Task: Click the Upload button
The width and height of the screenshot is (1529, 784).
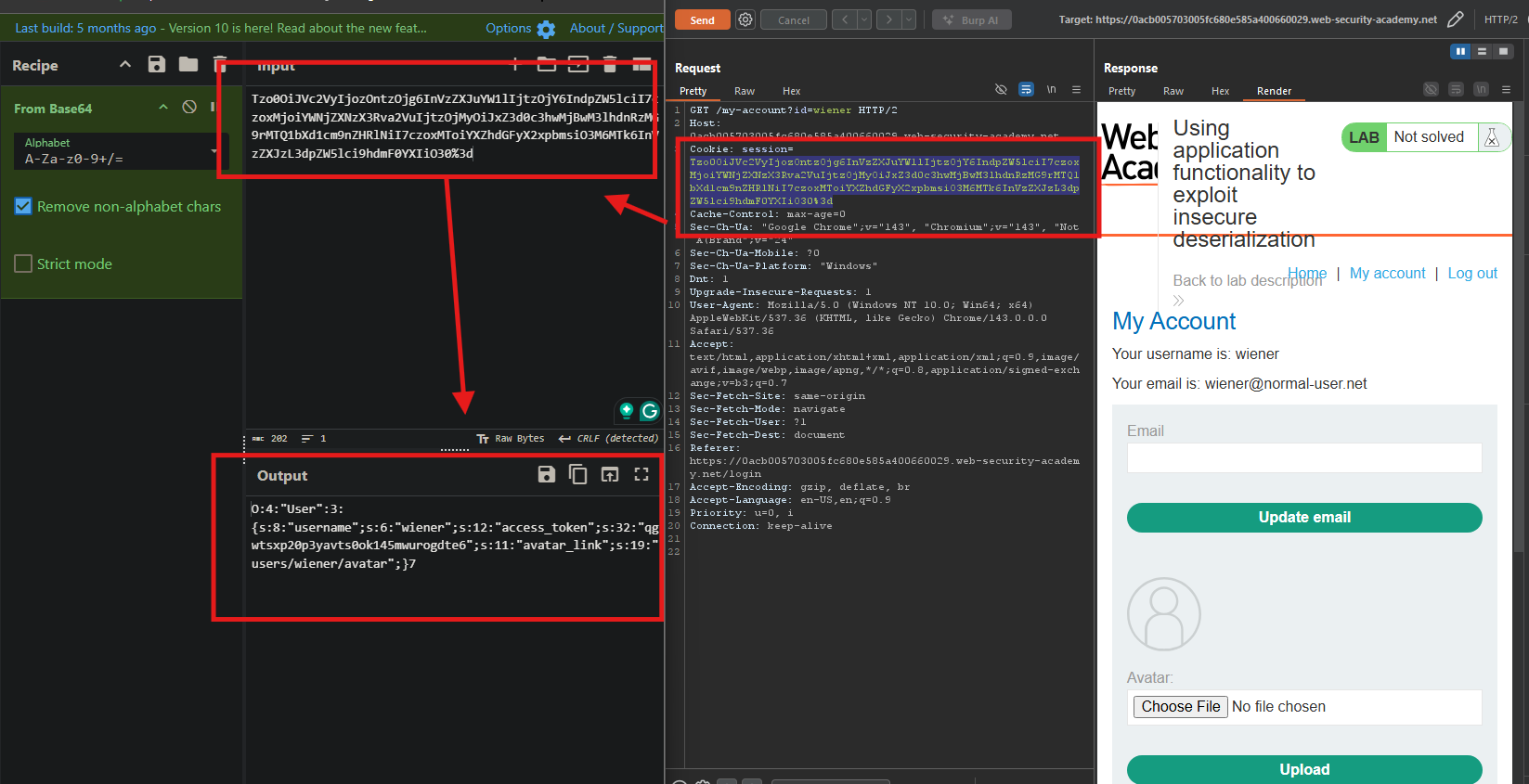Action: click(1304, 769)
